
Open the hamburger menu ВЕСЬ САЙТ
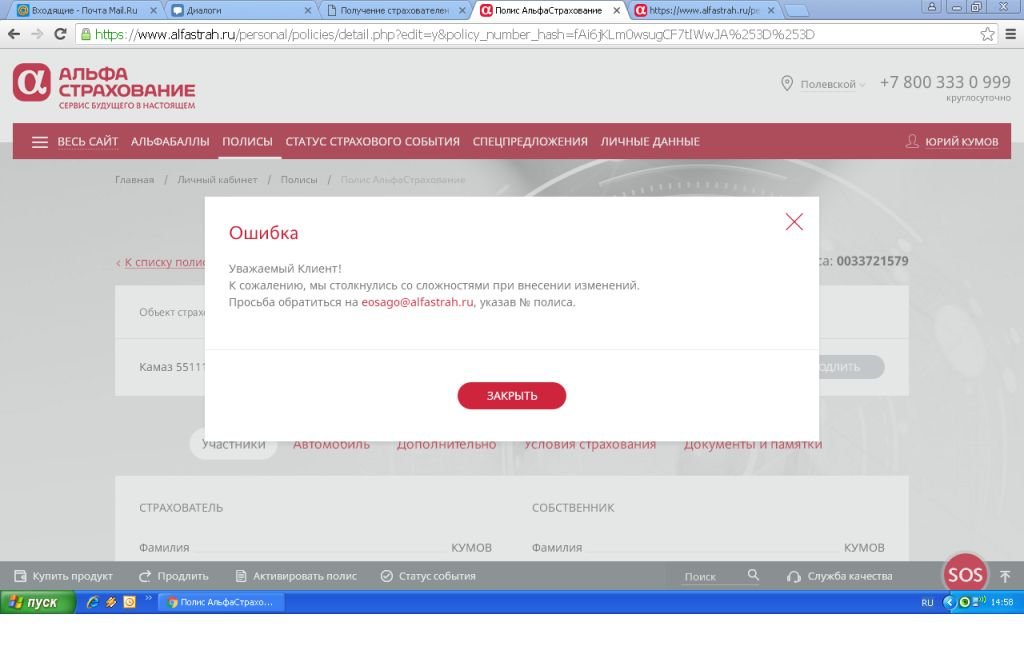coord(74,142)
